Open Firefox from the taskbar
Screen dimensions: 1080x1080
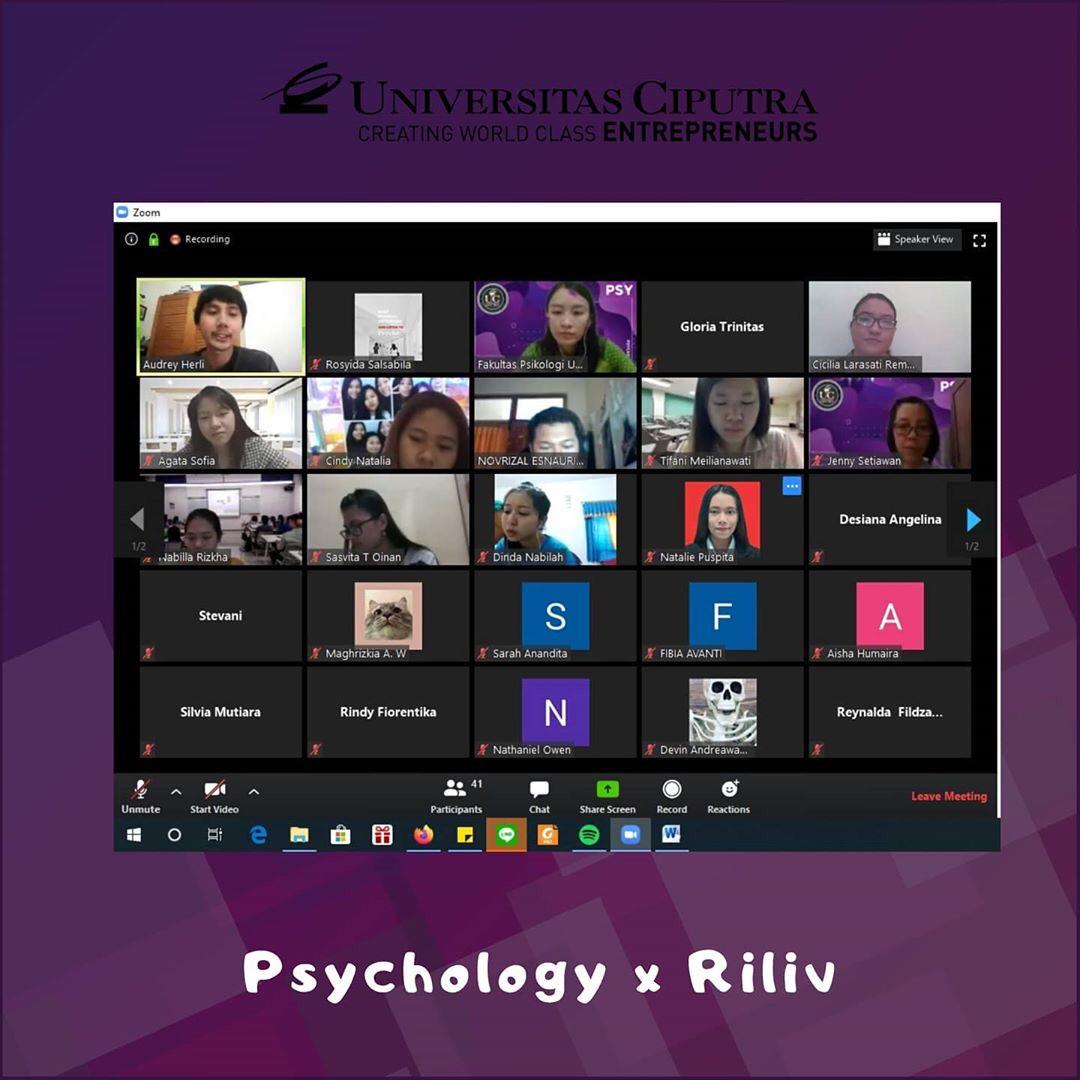coord(424,835)
